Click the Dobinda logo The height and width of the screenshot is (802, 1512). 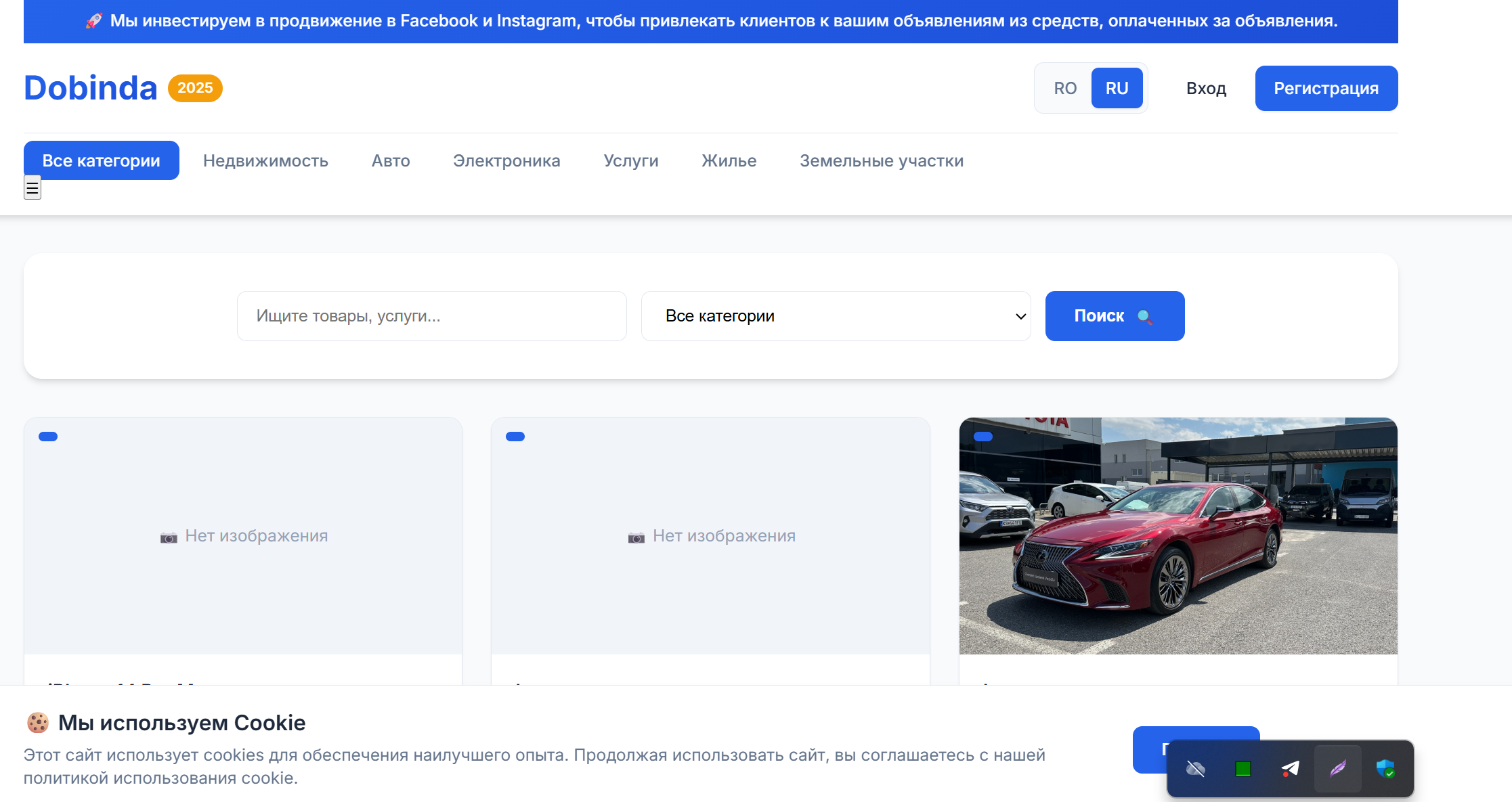pos(91,88)
